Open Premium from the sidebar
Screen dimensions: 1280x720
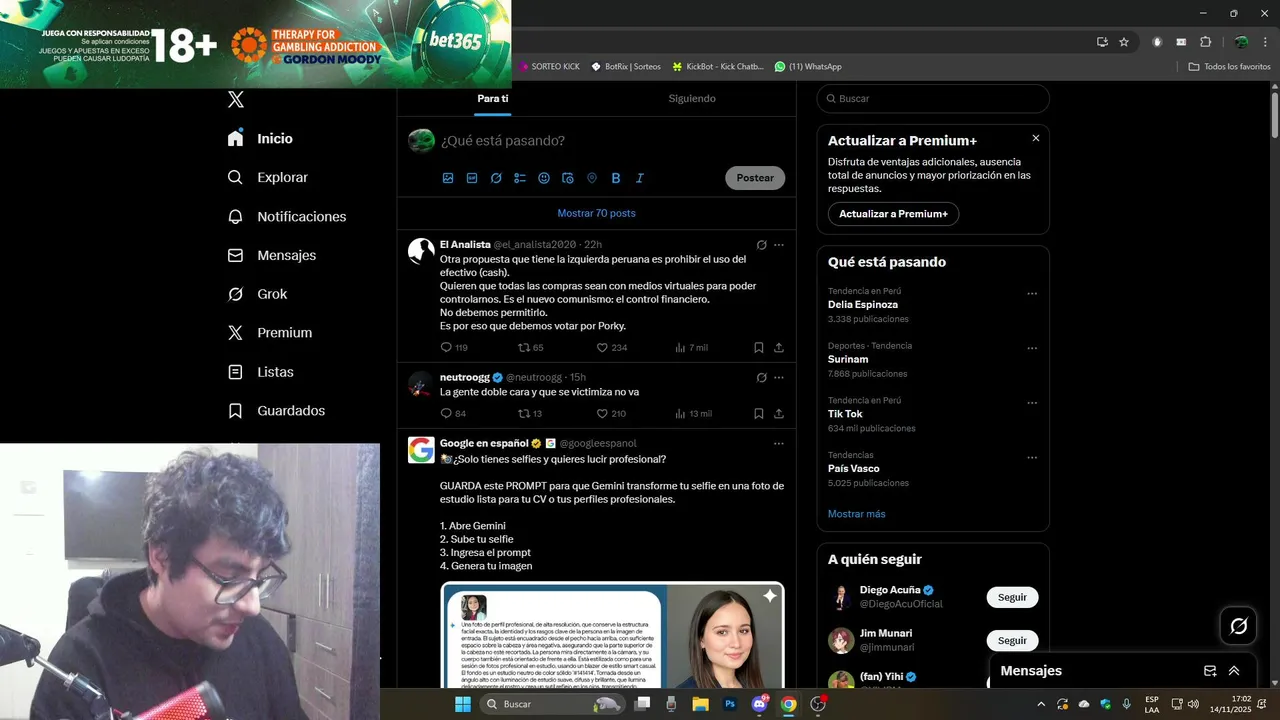coord(269,333)
